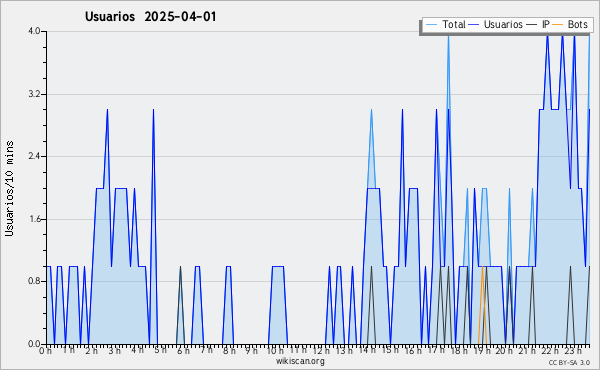Click the '19 h' x-axis label

point(482,350)
